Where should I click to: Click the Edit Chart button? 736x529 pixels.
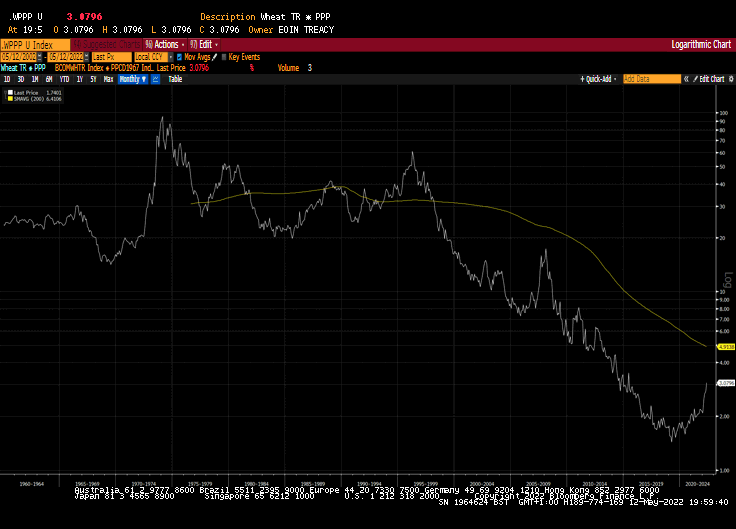point(709,79)
